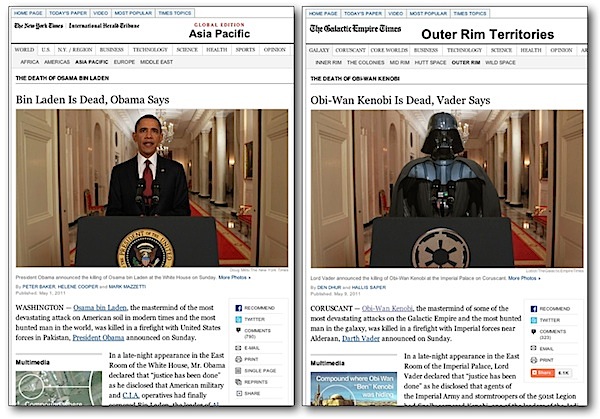This screenshot has width=600, height=419.
Task: Select OPINION in the New York Times nav
Action: [275, 50]
